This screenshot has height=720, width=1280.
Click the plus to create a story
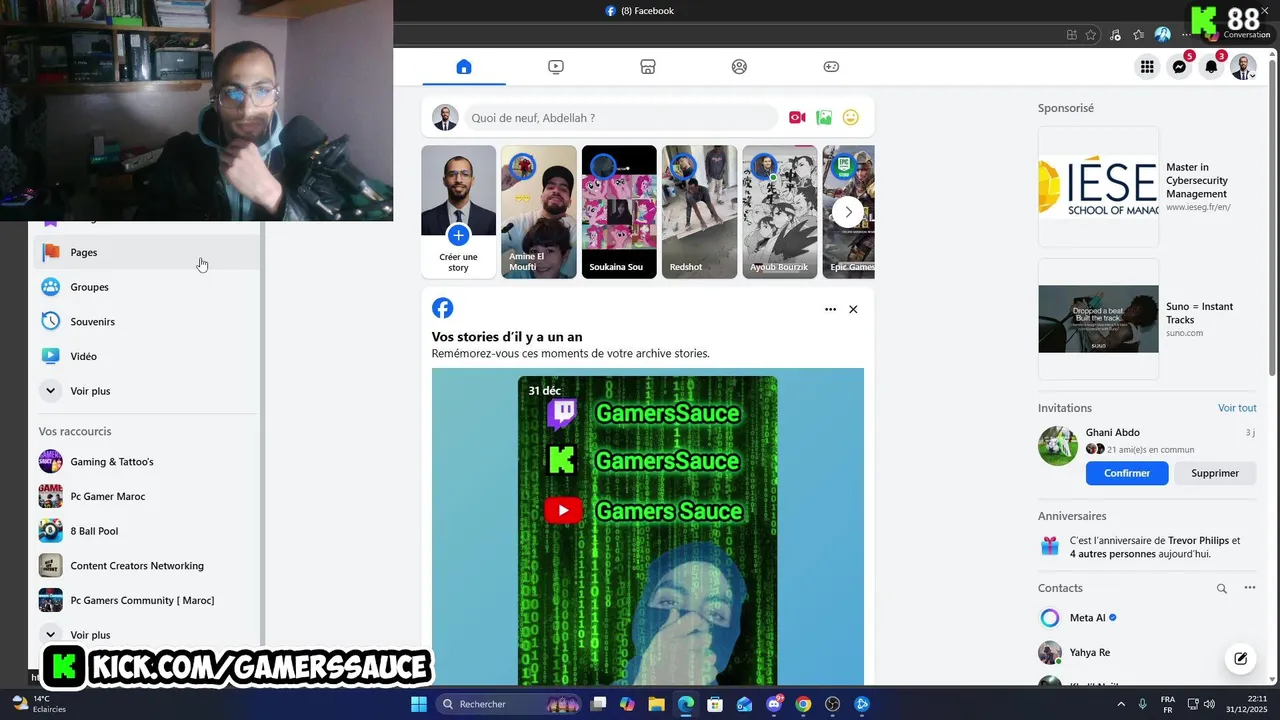tap(458, 236)
